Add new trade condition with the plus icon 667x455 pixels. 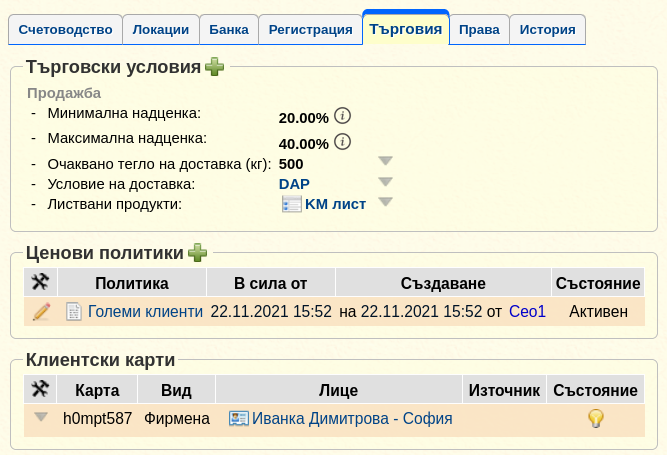(x=214, y=67)
